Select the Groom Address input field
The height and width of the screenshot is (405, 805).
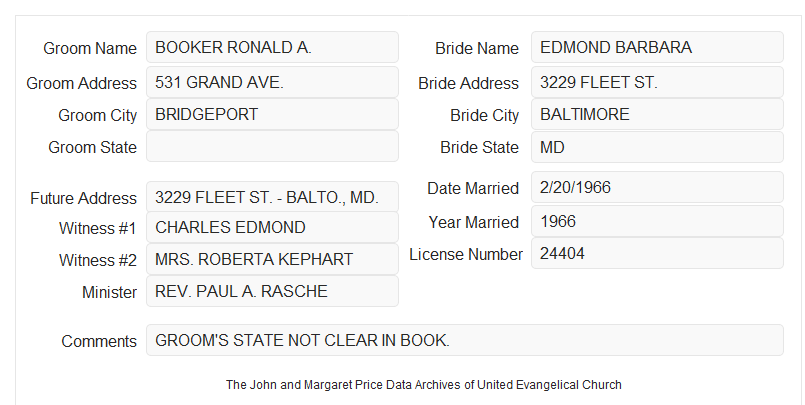272,82
